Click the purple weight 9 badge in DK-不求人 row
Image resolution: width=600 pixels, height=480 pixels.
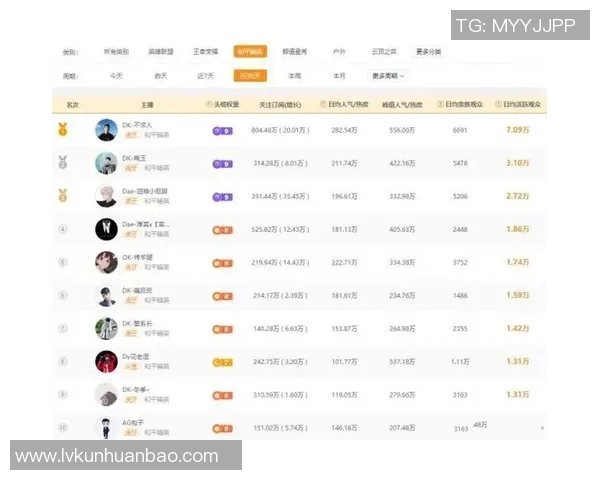point(222,131)
